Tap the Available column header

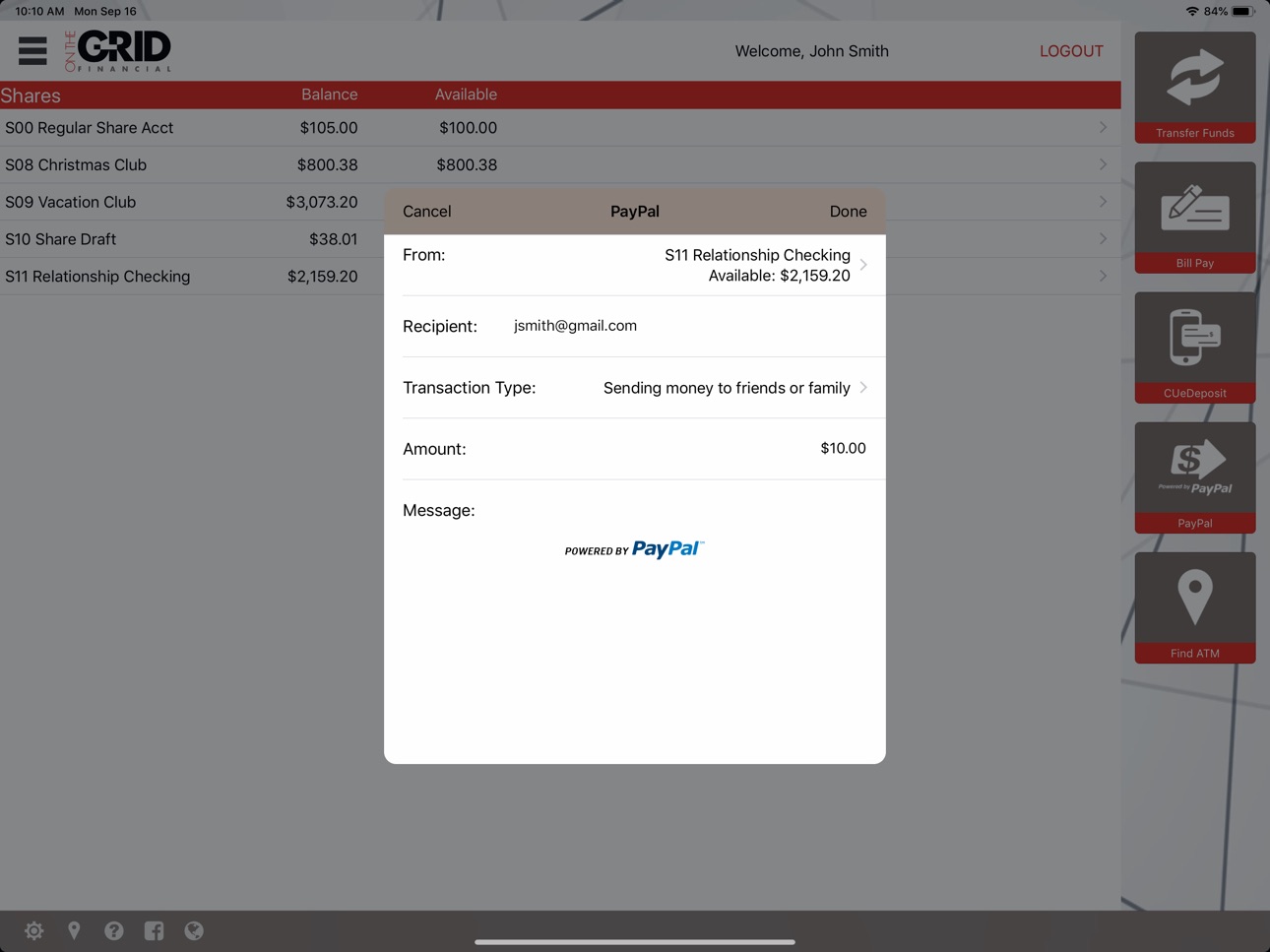[x=466, y=95]
